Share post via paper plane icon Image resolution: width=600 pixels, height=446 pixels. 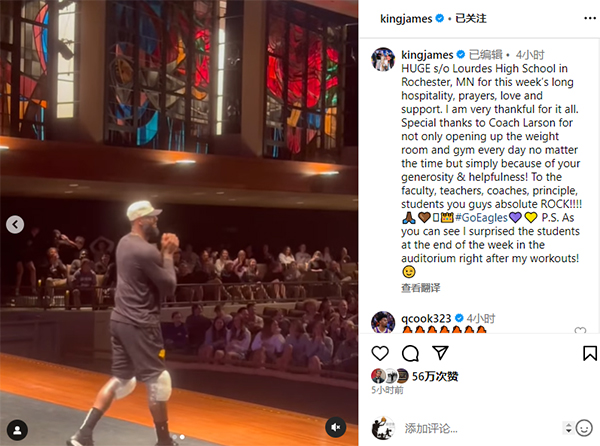pos(440,353)
